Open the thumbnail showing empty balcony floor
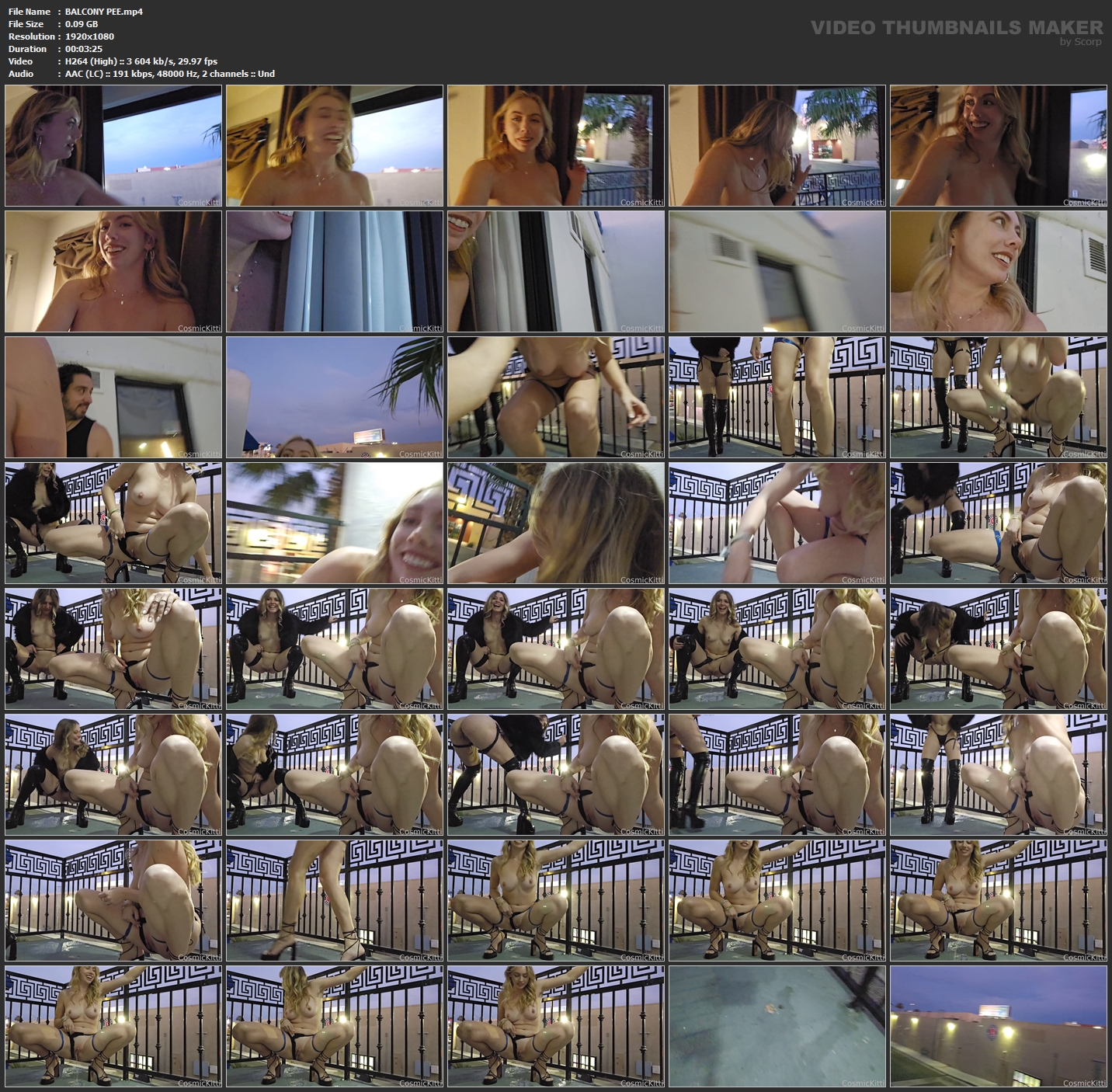Viewport: 1112px width, 1092px height. tap(777, 1026)
